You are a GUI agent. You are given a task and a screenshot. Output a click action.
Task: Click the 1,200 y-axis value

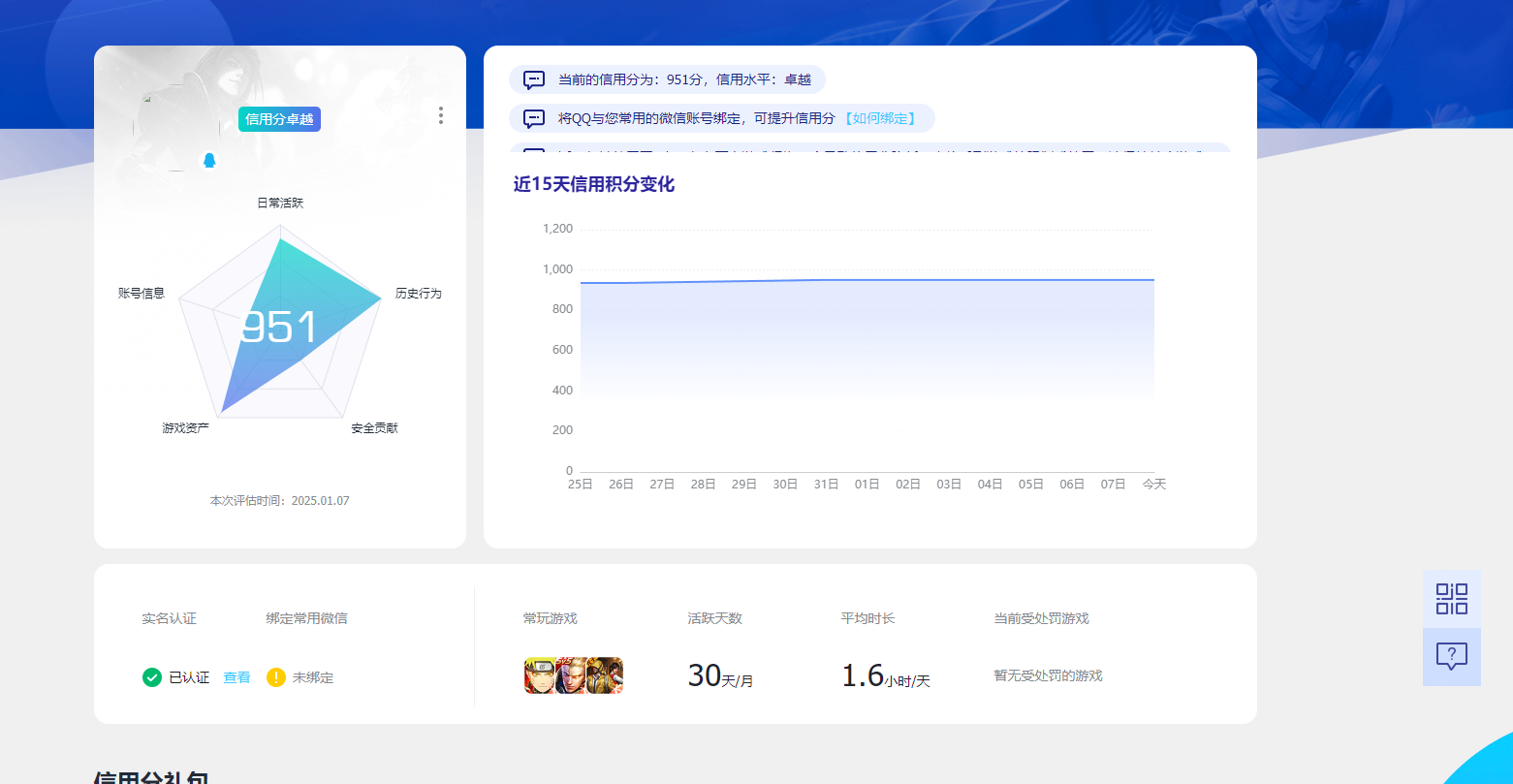(x=557, y=229)
